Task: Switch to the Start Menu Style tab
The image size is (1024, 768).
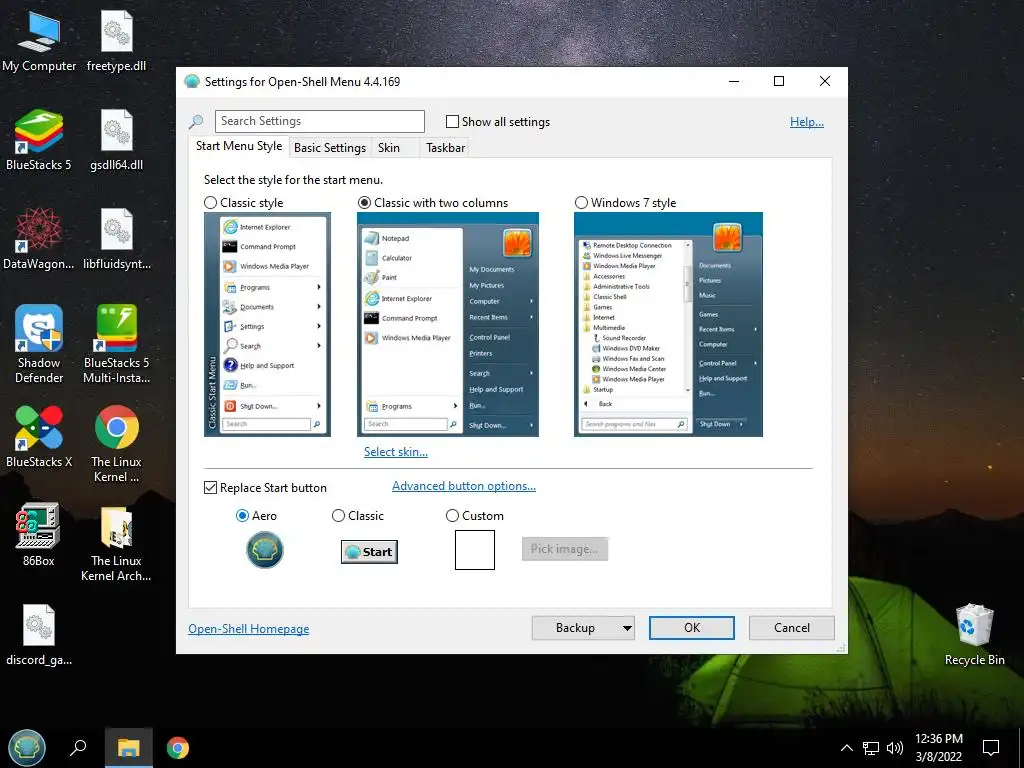Action: tap(239, 146)
